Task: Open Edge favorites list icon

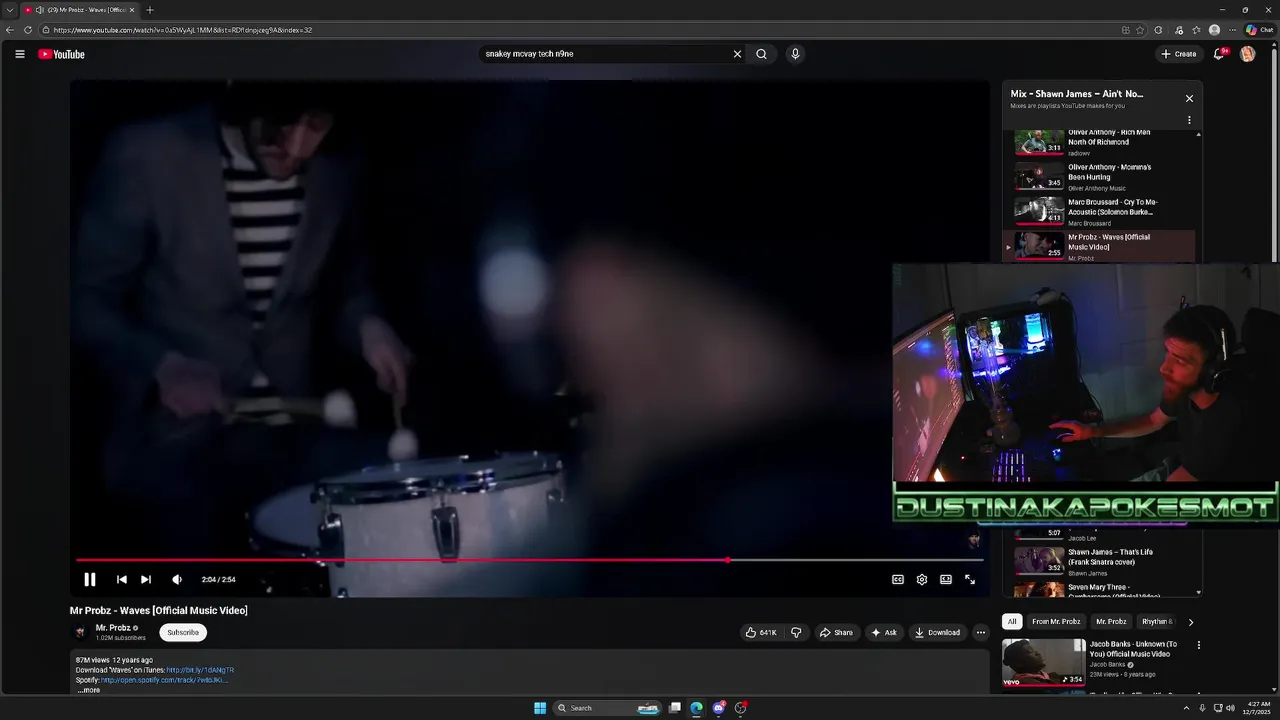Action: [x=1196, y=30]
